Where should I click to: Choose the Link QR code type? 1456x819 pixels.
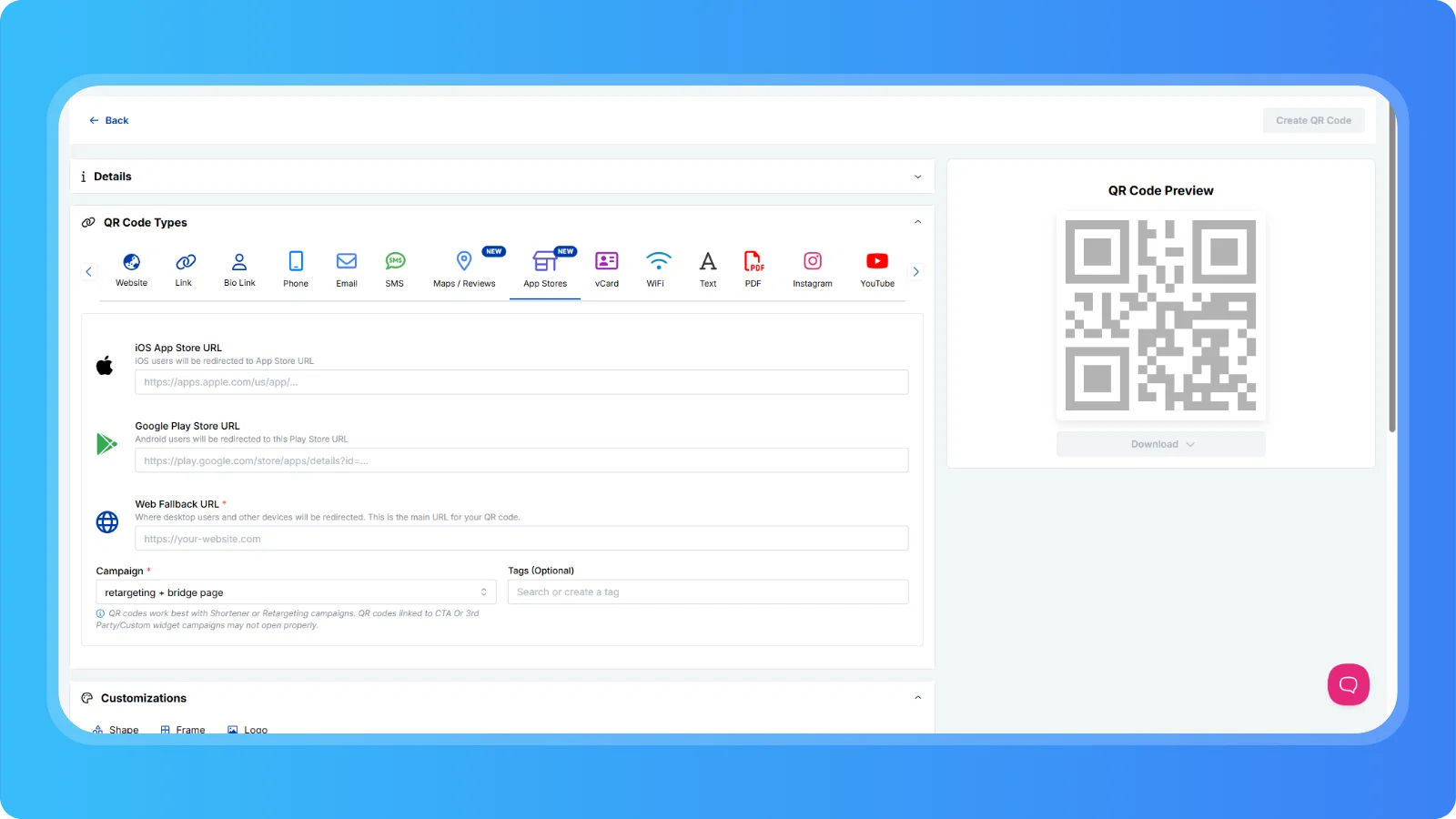tap(184, 270)
